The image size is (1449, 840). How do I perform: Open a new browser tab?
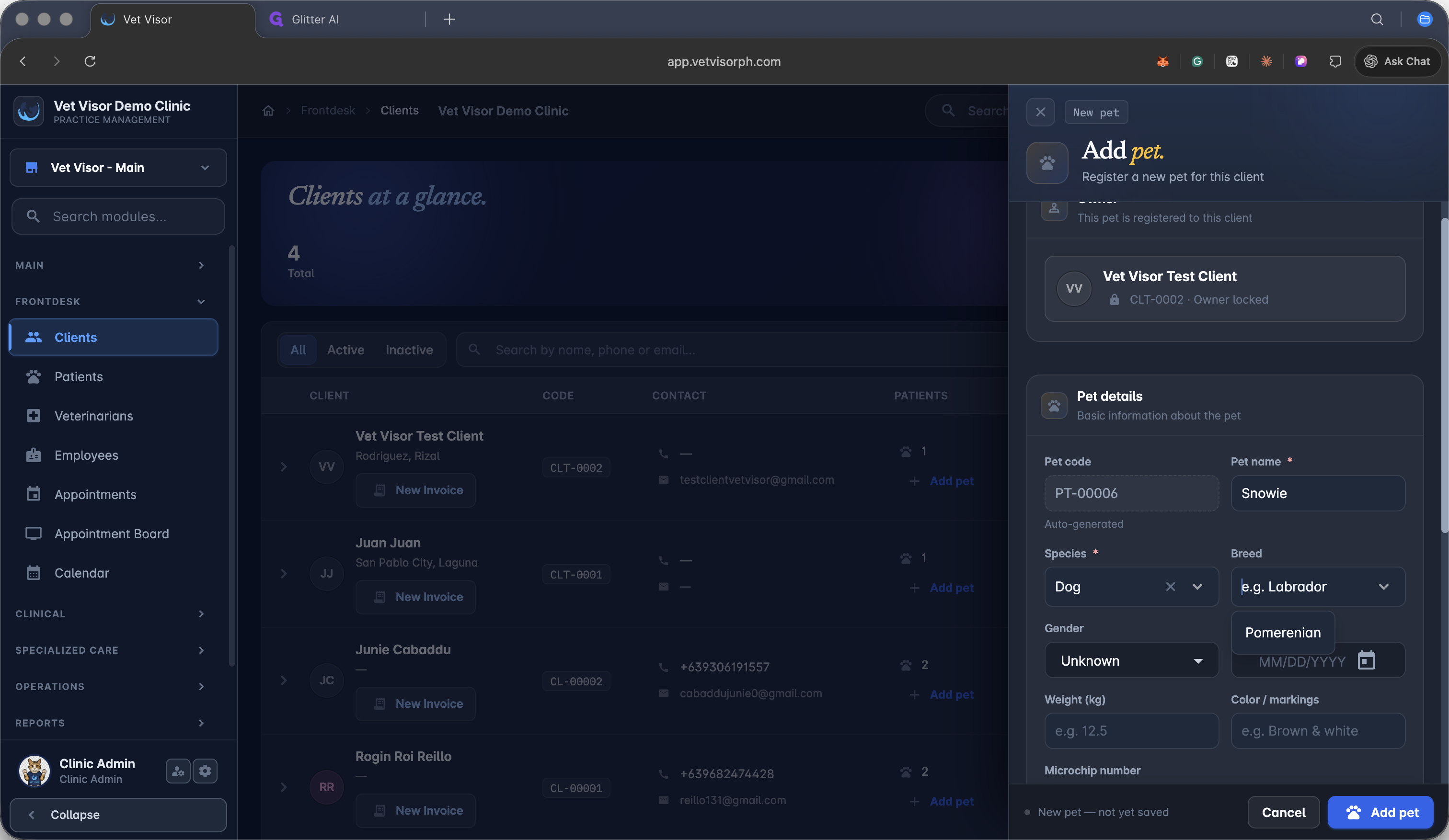pyautogui.click(x=449, y=20)
